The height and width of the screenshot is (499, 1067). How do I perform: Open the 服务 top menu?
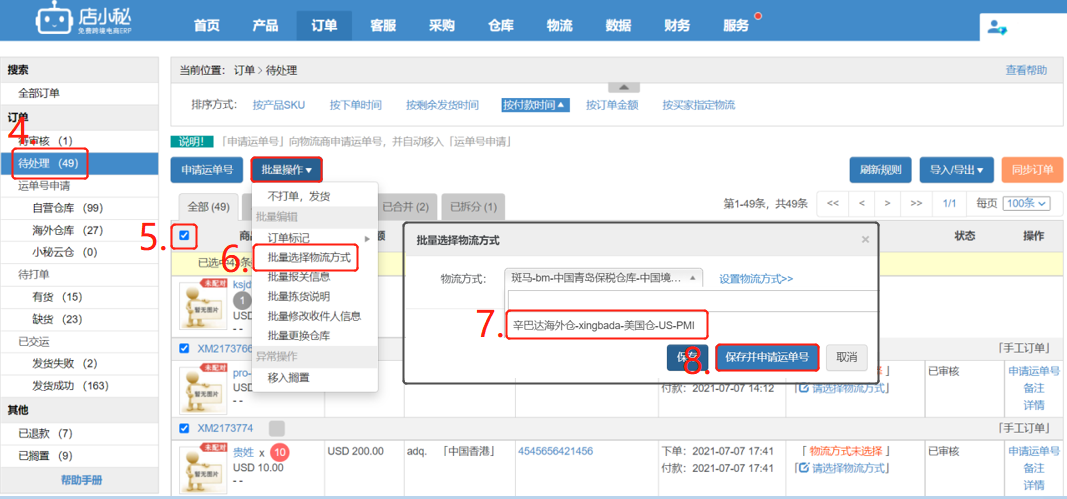[736, 26]
